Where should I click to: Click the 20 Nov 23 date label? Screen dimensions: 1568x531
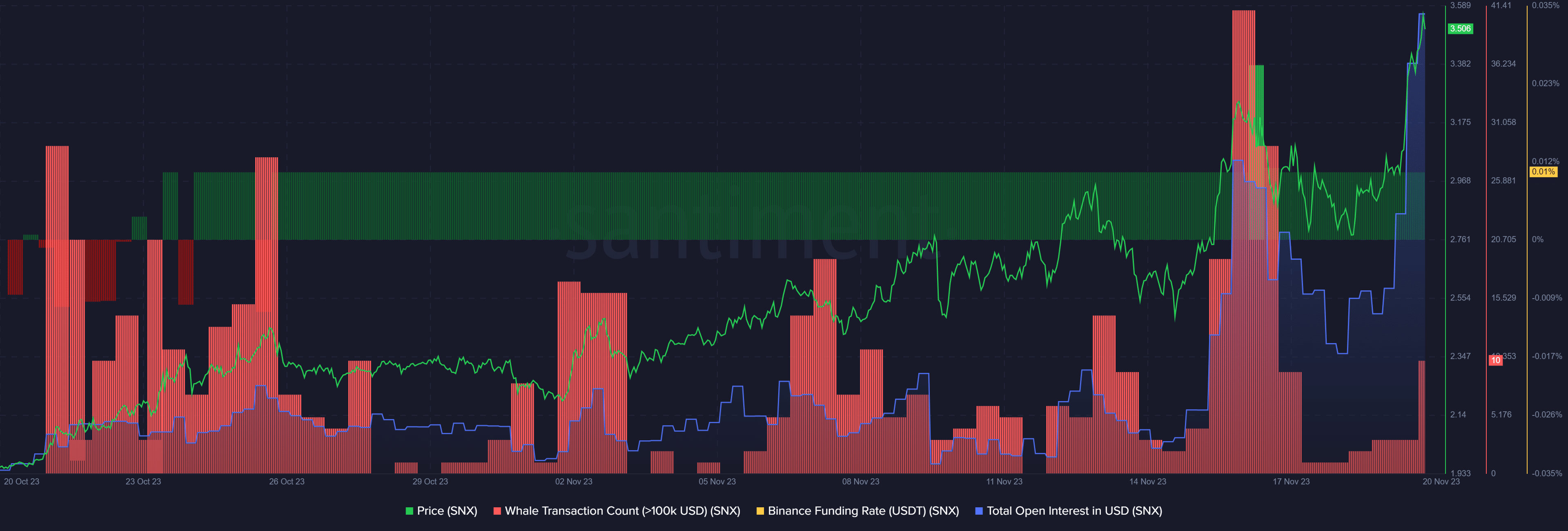pos(1441,482)
